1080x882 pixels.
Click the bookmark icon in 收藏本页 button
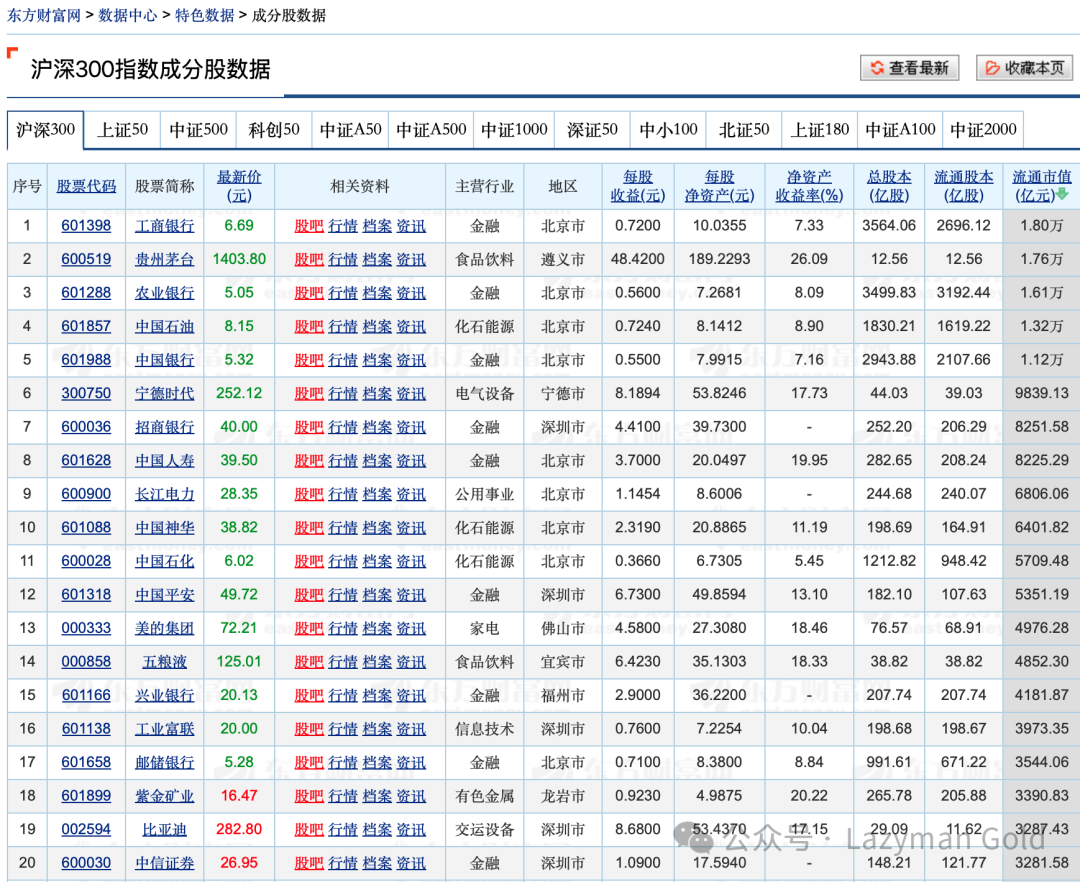coord(993,67)
